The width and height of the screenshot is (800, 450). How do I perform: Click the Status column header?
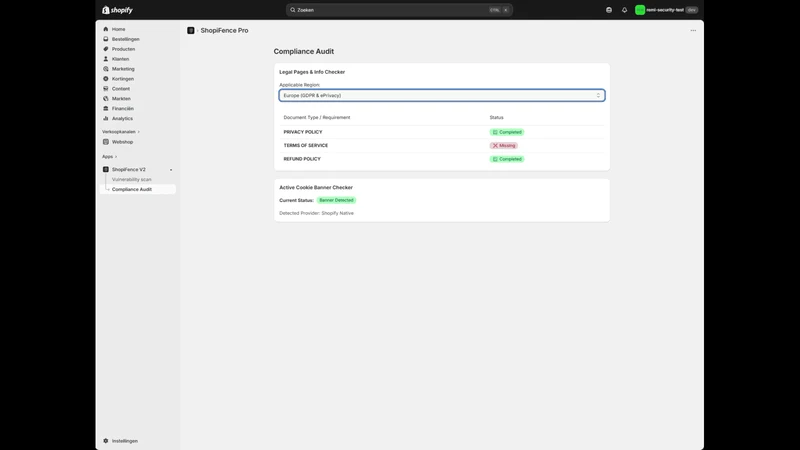pyautogui.click(x=496, y=117)
